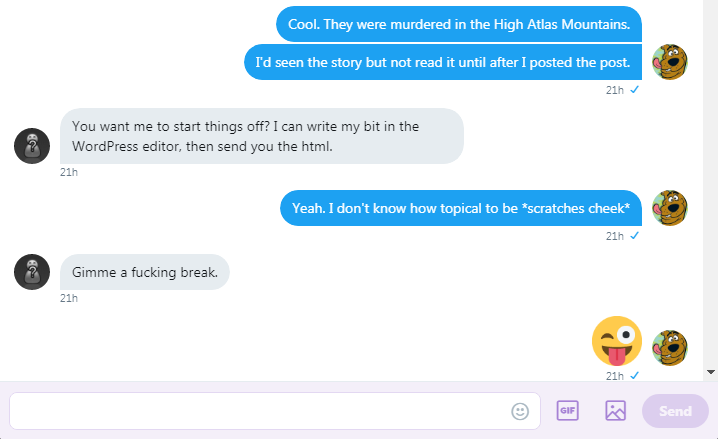Click dog avatar beside 'I'd seen the story' message
The height and width of the screenshot is (439, 718).
point(669,62)
